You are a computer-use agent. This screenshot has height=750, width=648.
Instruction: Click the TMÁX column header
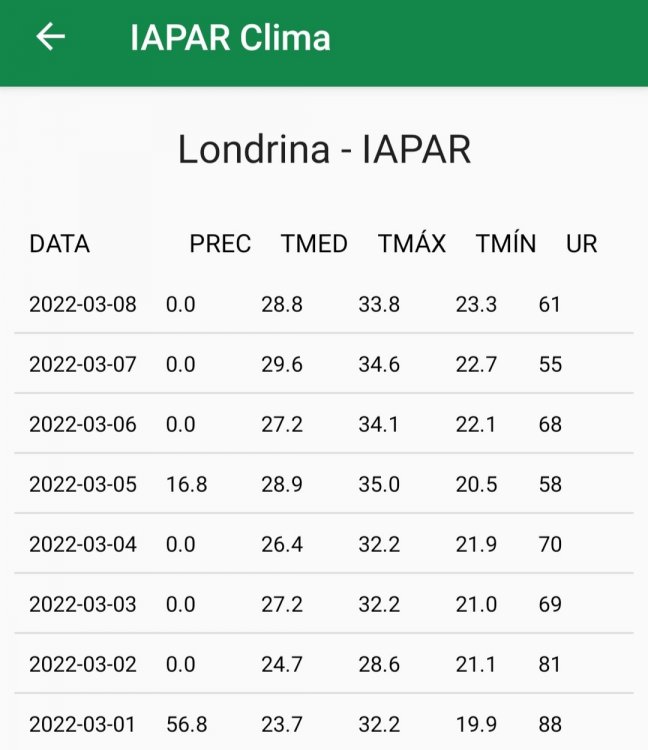point(412,243)
